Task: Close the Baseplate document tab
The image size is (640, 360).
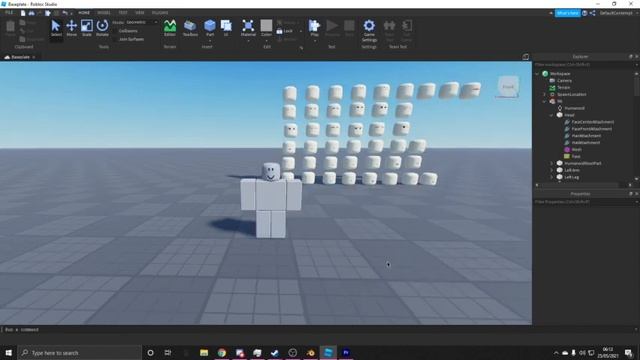Action: point(33,57)
